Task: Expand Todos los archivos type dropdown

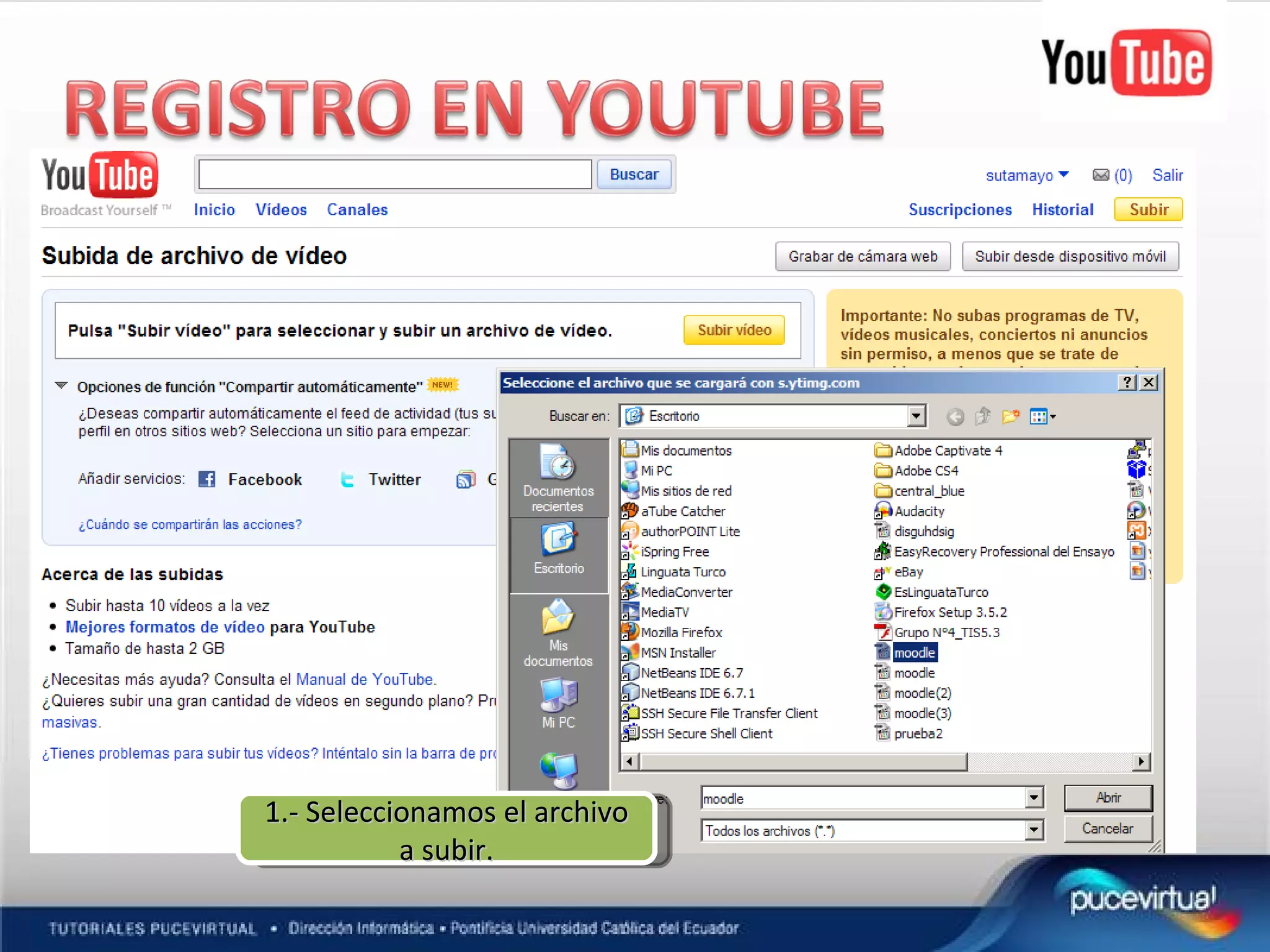Action: (x=1034, y=831)
